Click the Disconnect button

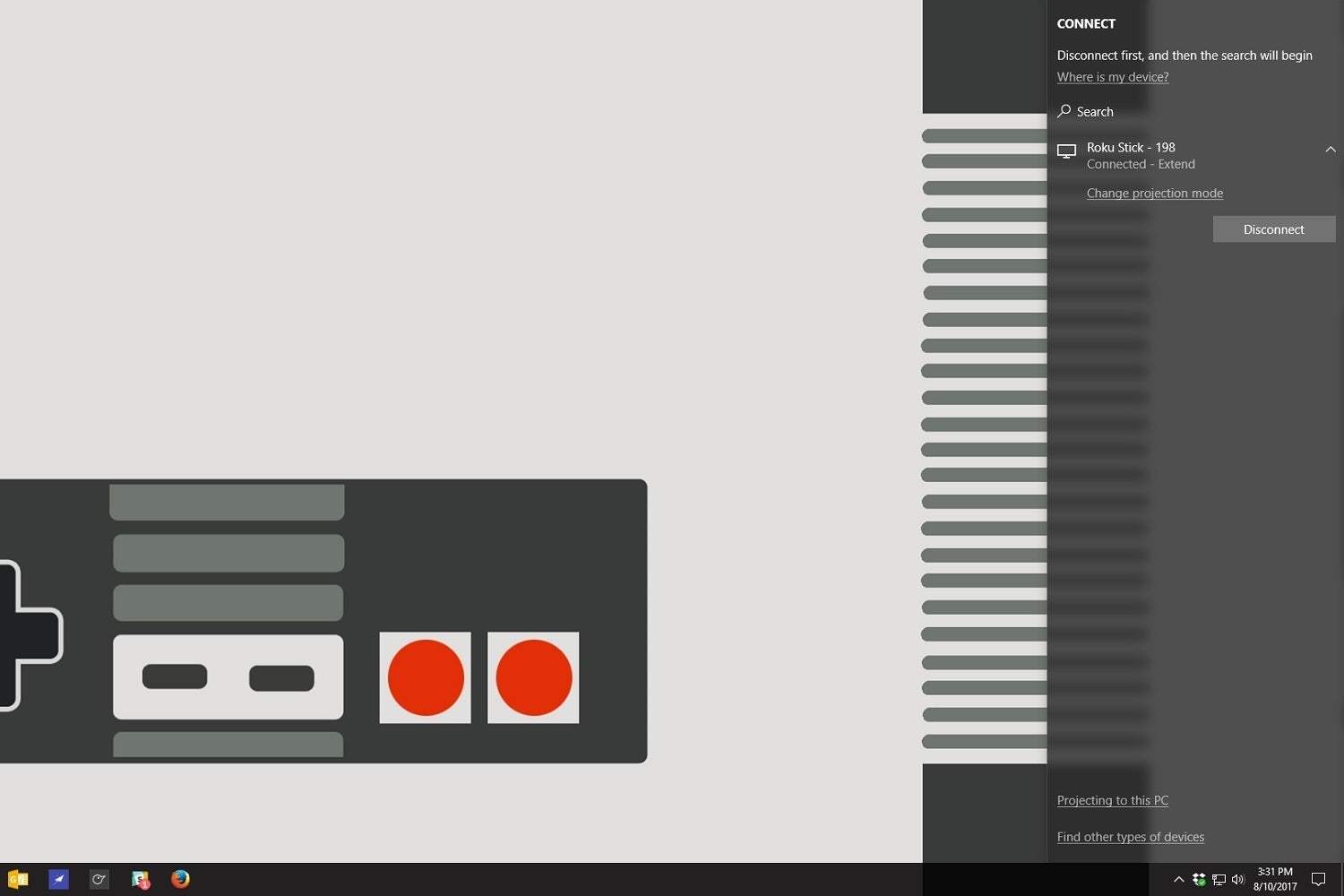(x=1273, y=229)
